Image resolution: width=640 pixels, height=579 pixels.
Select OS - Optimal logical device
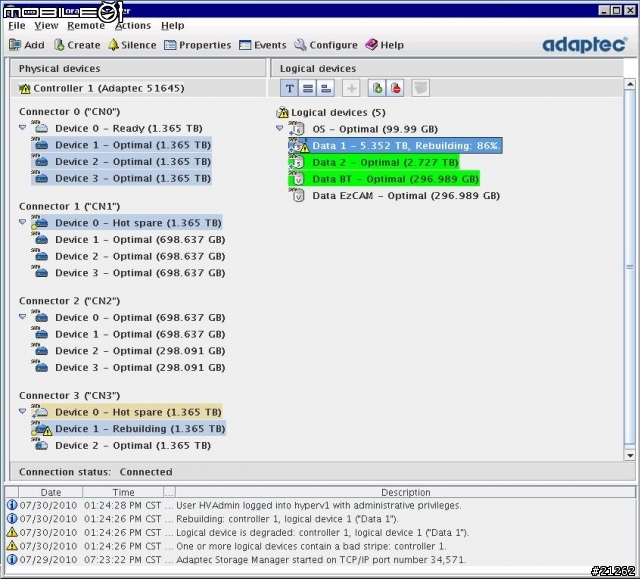[375, 129]
